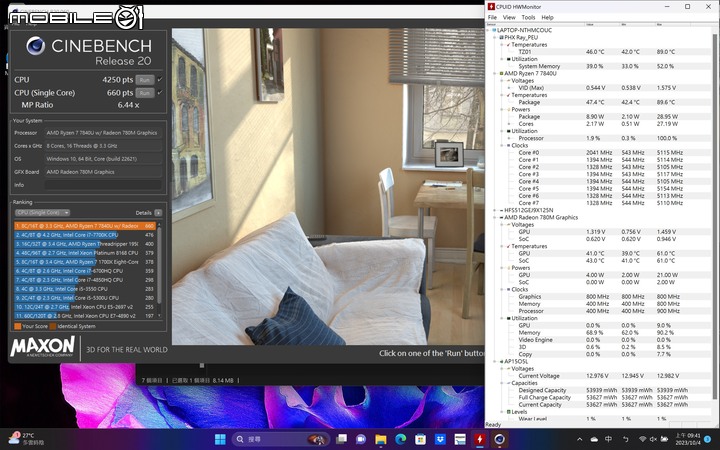Screen dimensions: 720x450
Task: Select the AP15O5L battery icon
Action: tap(501, 362)
